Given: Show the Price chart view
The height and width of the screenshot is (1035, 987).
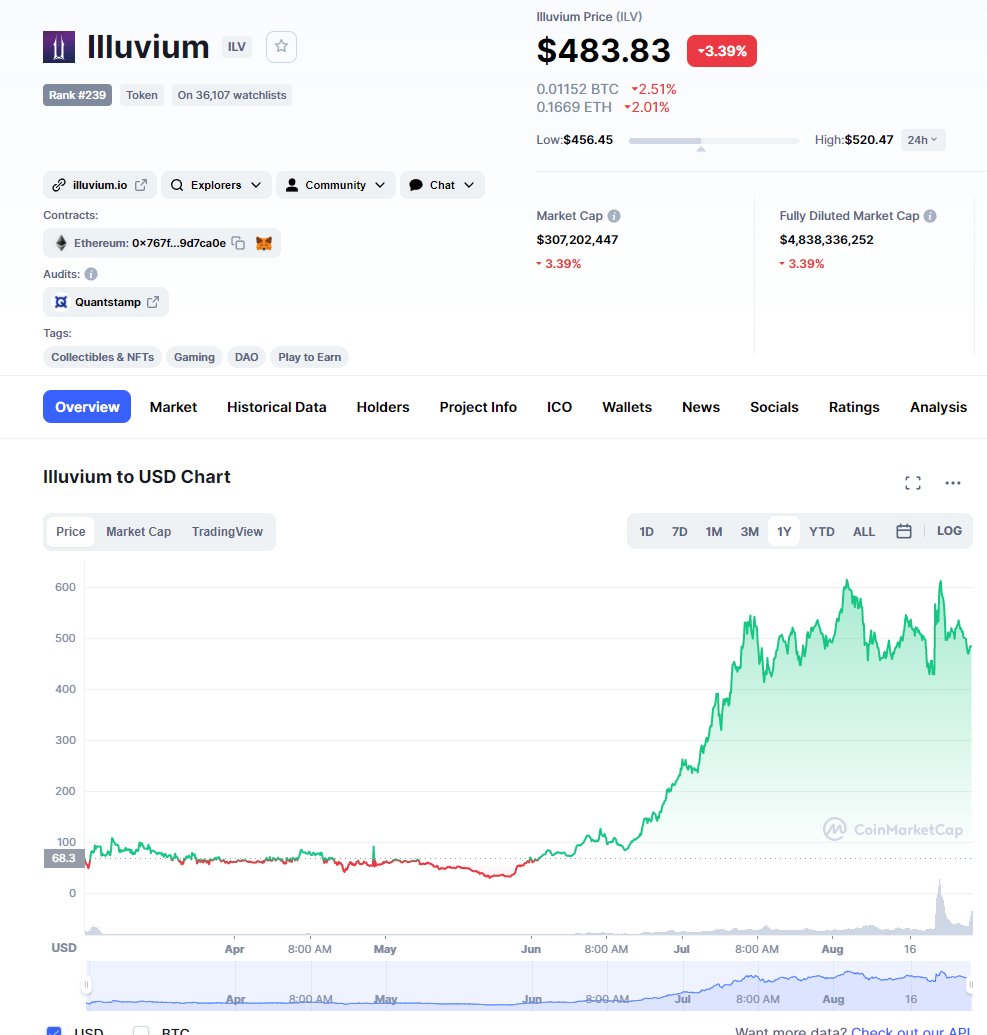Looking at the screenshot, I should point(71,531).
